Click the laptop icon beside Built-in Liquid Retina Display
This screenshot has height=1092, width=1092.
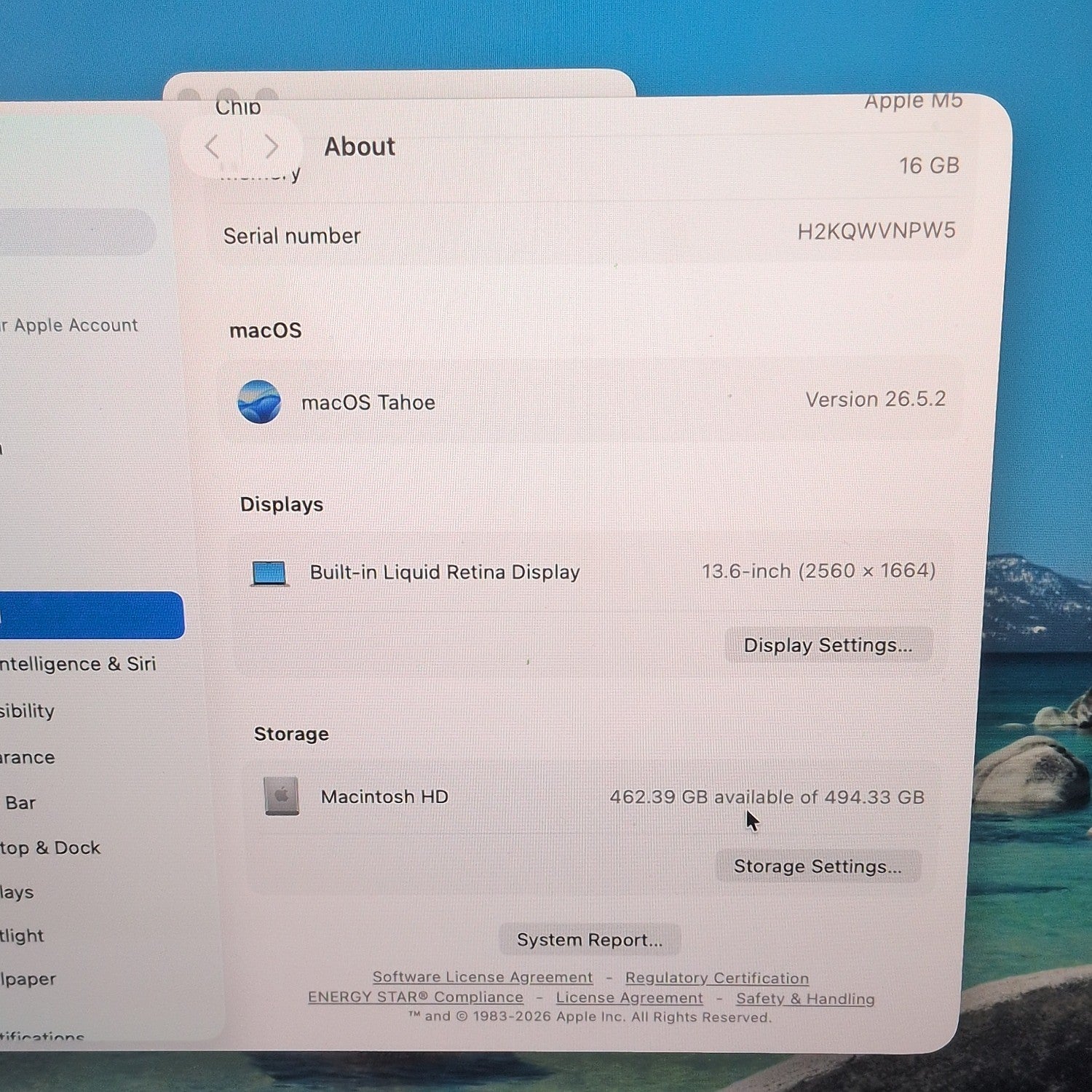click(x=269, y=573)
